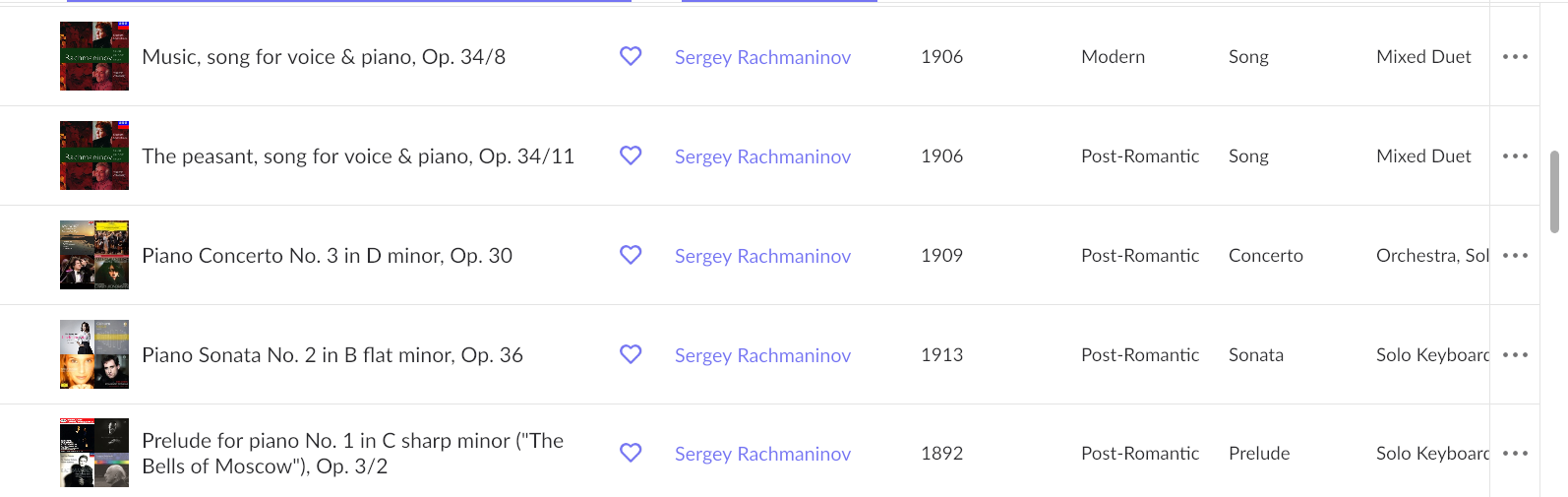Open album cover for Music Op. 34/8

pyautogui.click(x=94, y=56)
